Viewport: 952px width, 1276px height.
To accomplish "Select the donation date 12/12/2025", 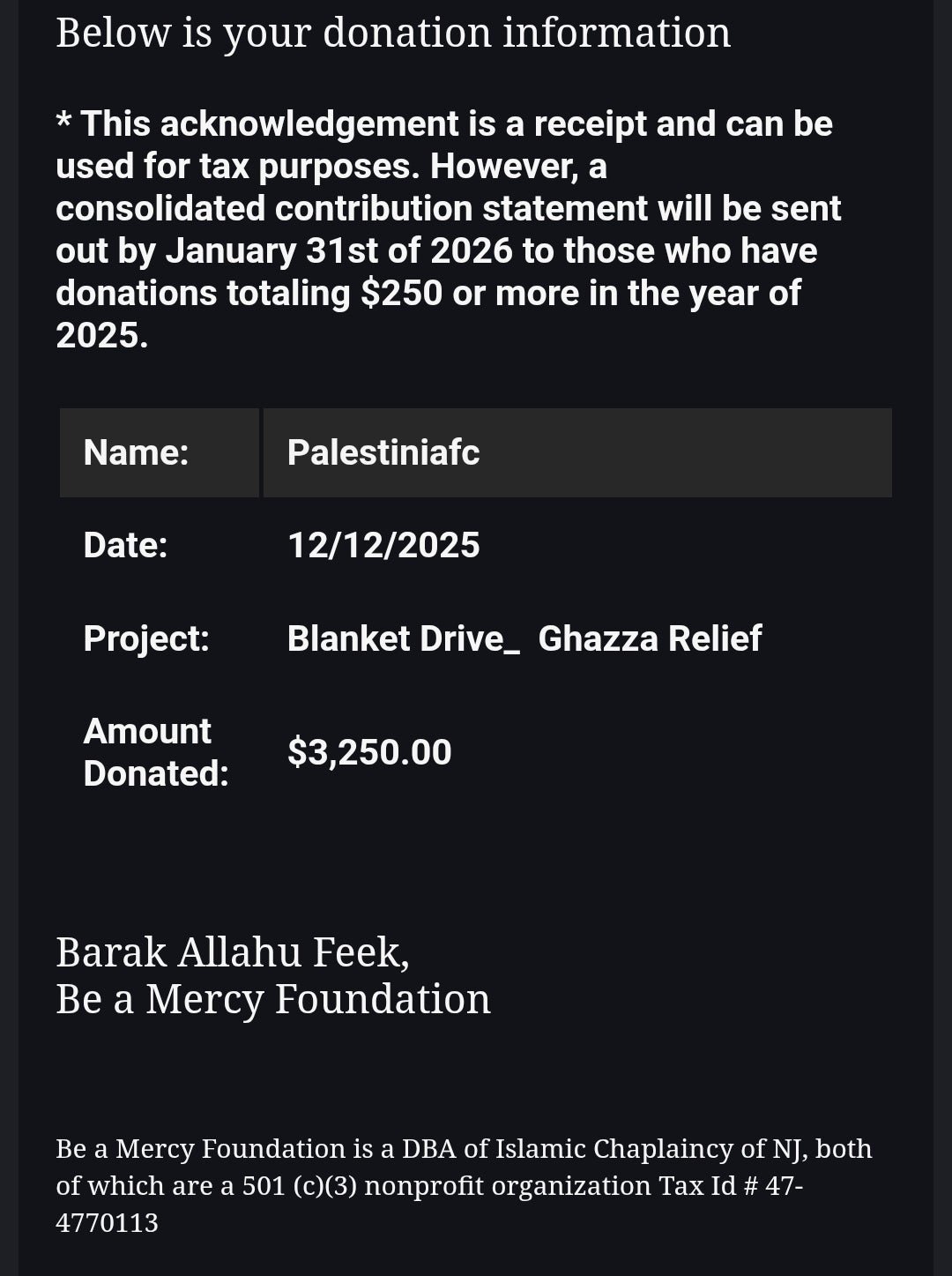I will point(383,545).
